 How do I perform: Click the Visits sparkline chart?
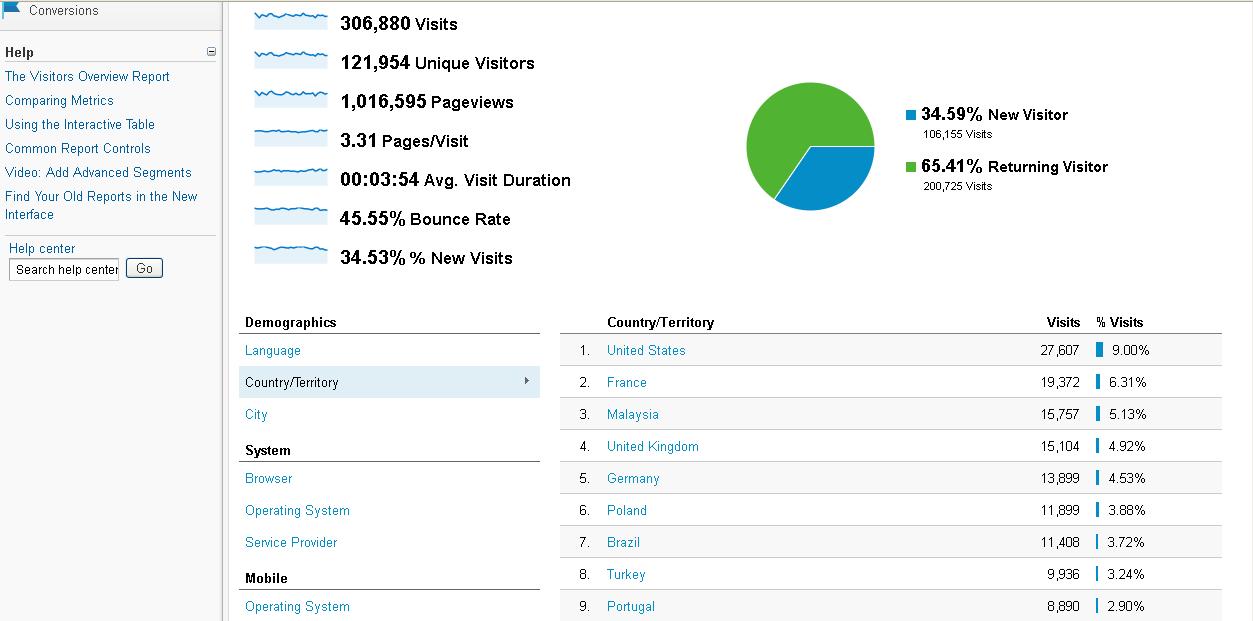(x=291, y=20)
